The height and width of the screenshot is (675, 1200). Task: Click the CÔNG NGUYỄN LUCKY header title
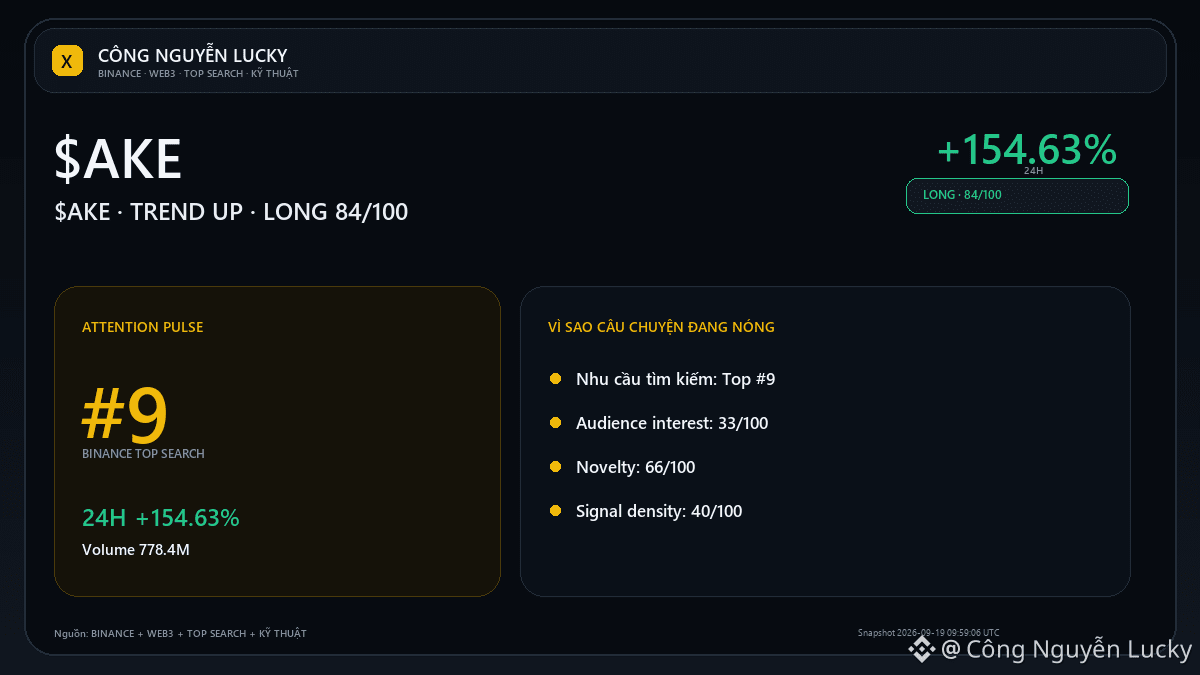[x=192, y=55]
